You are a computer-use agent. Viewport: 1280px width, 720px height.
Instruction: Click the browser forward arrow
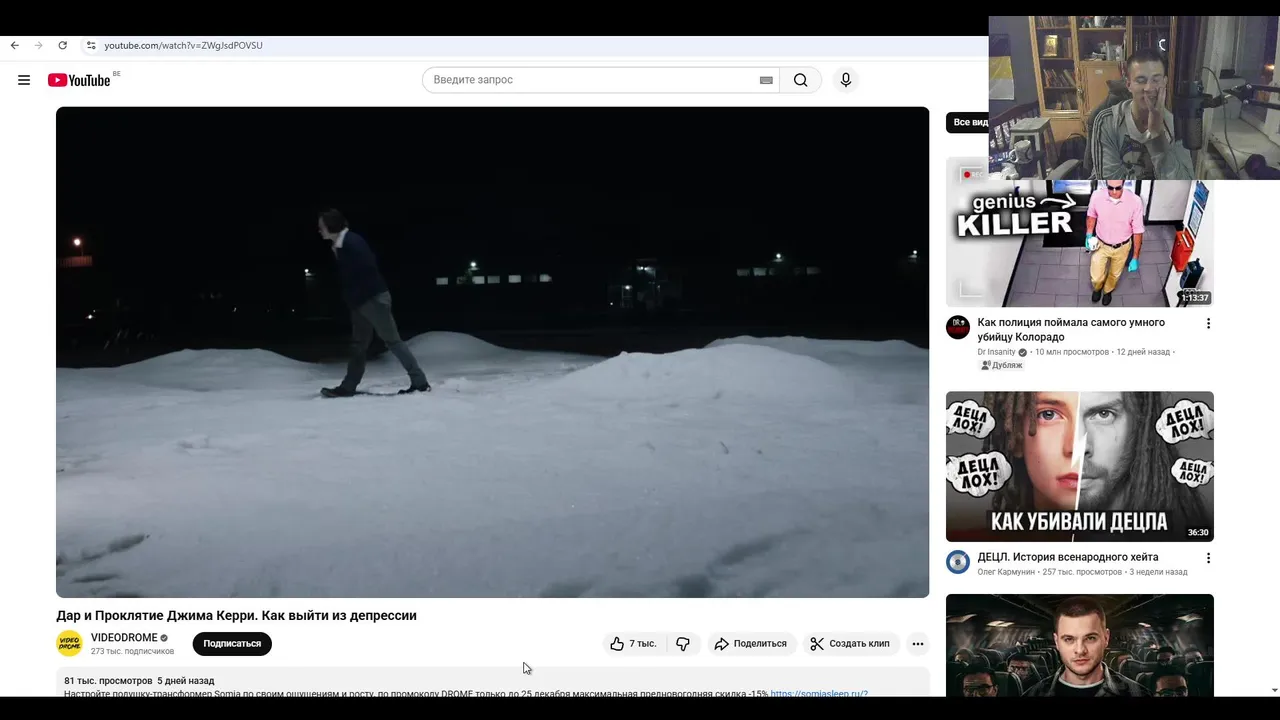pos(39,45)
